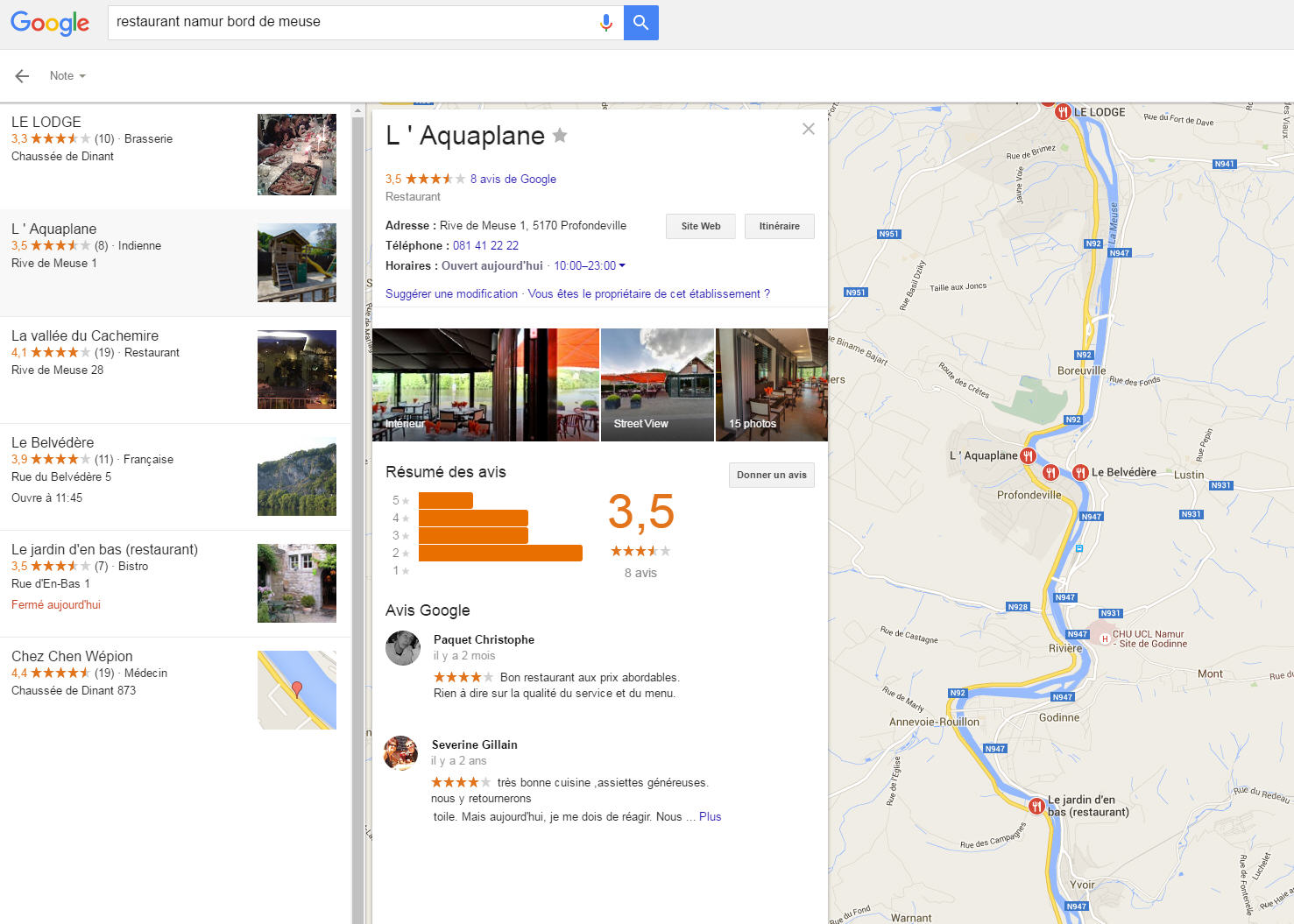Click the Annevoie-Rouillon label on map
Viewport: 1294px width, 924px height.
click(x=934, y=722)
